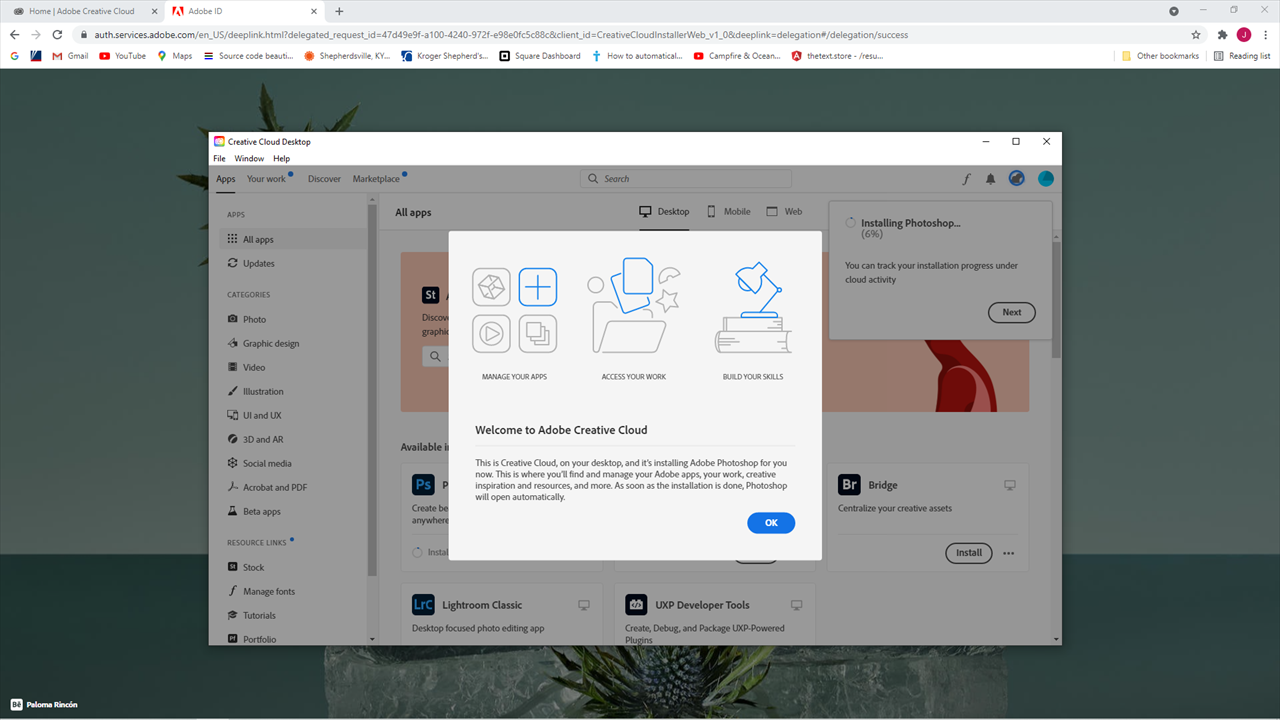Open the Gmail bookmark
The width and height of the screenshot is (1280, 720).
coord(70,56)
